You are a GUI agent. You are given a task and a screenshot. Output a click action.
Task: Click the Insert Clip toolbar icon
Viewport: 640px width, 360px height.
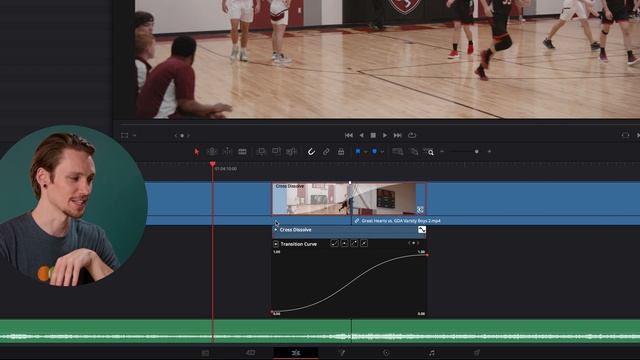pos(261,152)
